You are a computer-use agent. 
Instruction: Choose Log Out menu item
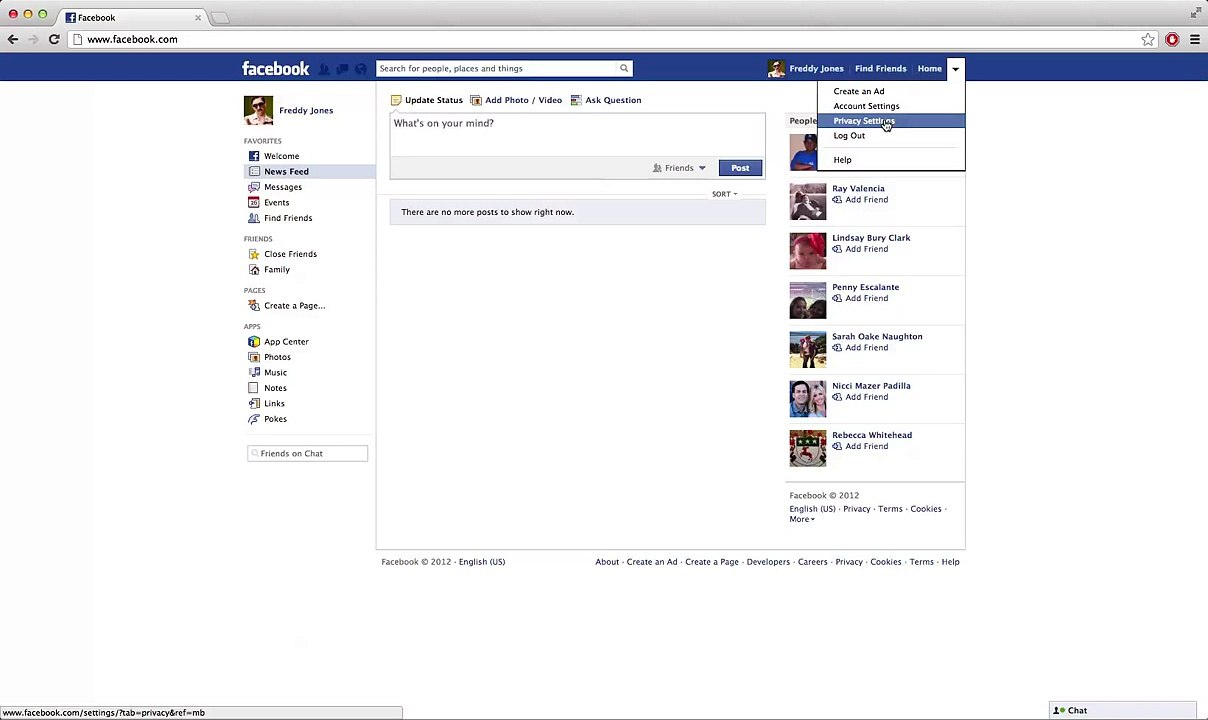849,136
